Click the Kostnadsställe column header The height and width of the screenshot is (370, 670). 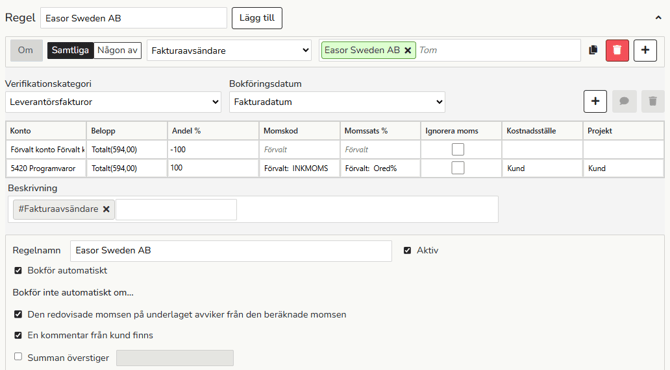(x=542, y=131)
